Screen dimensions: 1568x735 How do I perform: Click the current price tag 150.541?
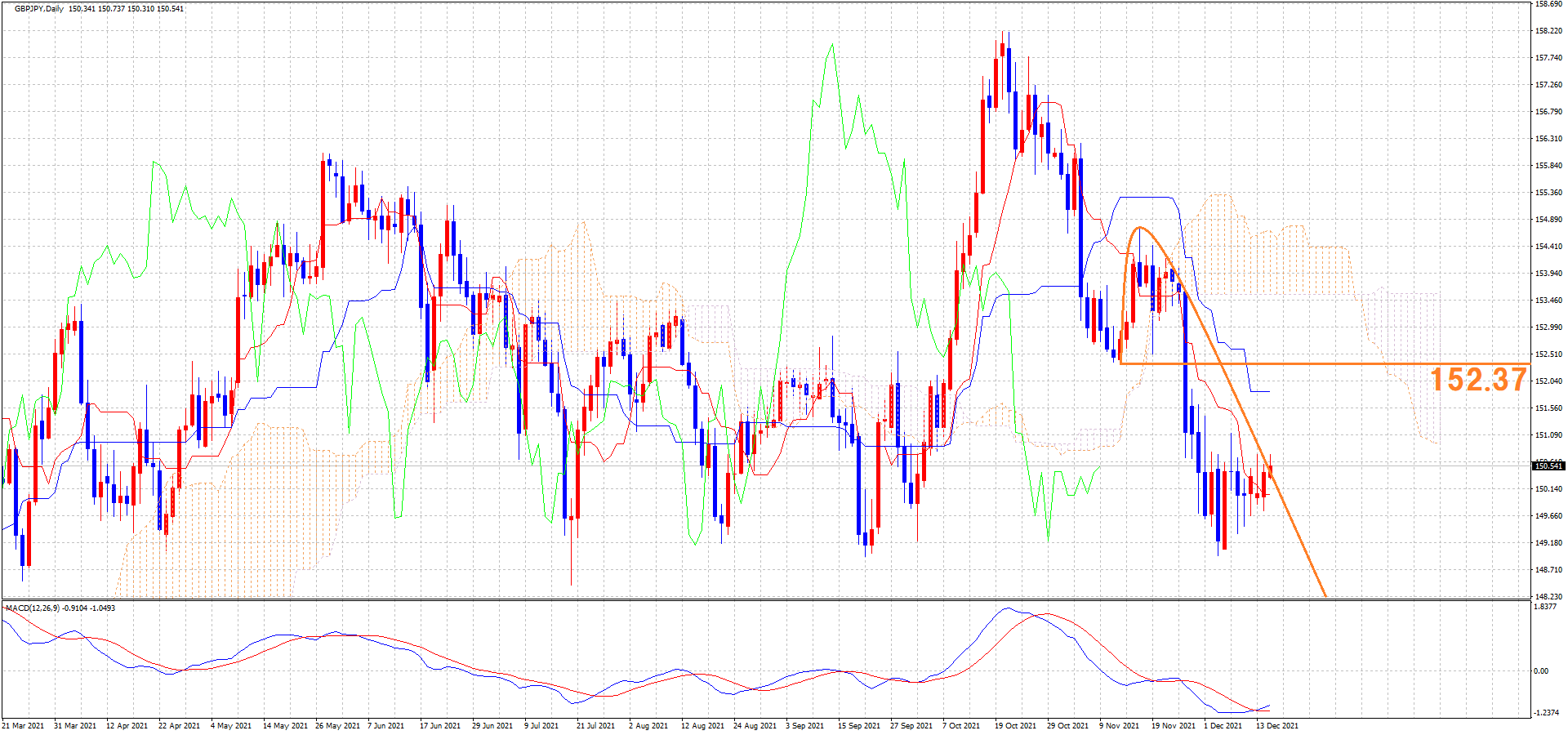tap(1548, 465)
